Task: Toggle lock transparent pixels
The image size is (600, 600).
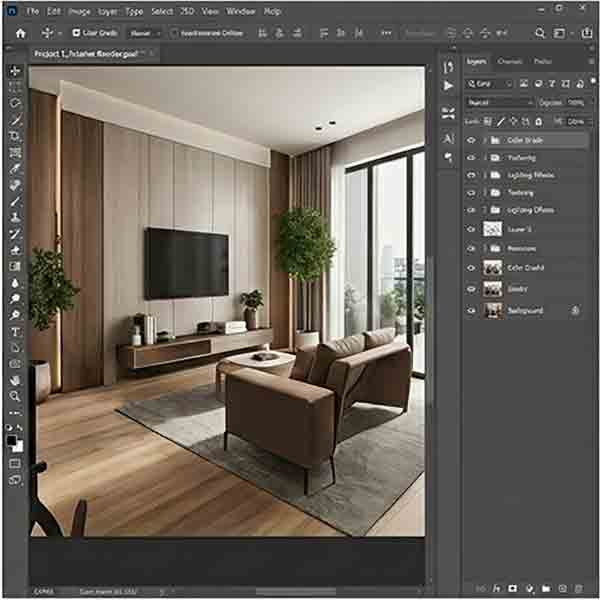Action: [x=488, y=122]
